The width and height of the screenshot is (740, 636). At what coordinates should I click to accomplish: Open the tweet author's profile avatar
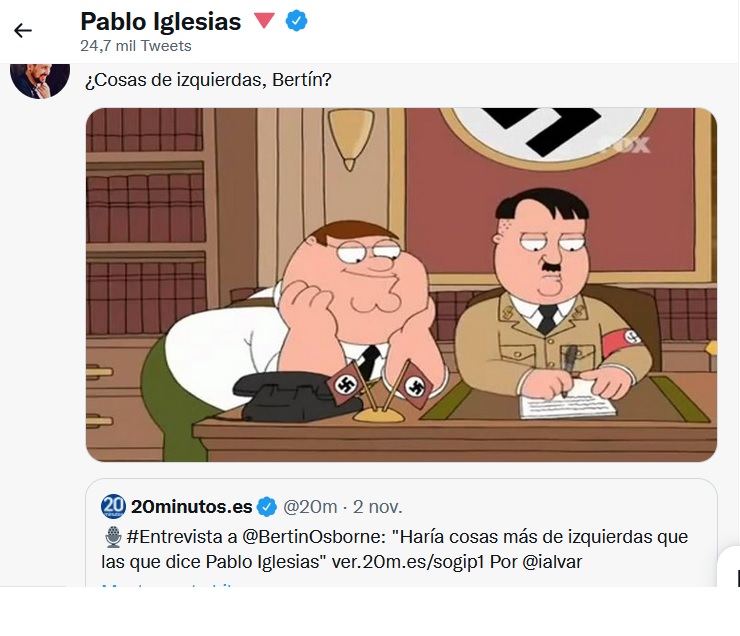point(40,78)
